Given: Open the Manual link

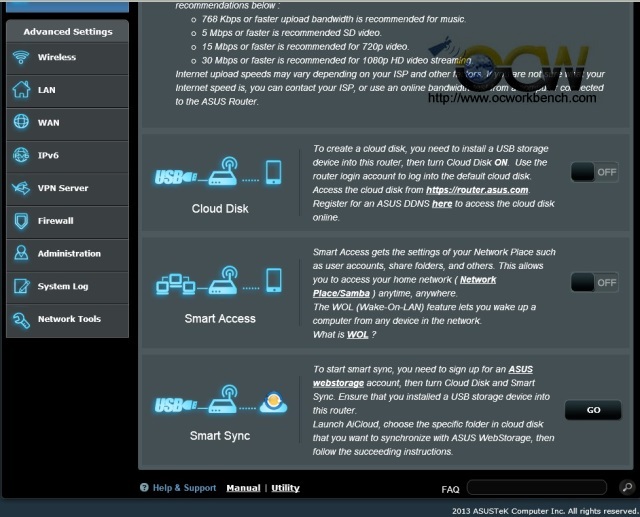Looking at the screenshot, I should coord(243,488).
